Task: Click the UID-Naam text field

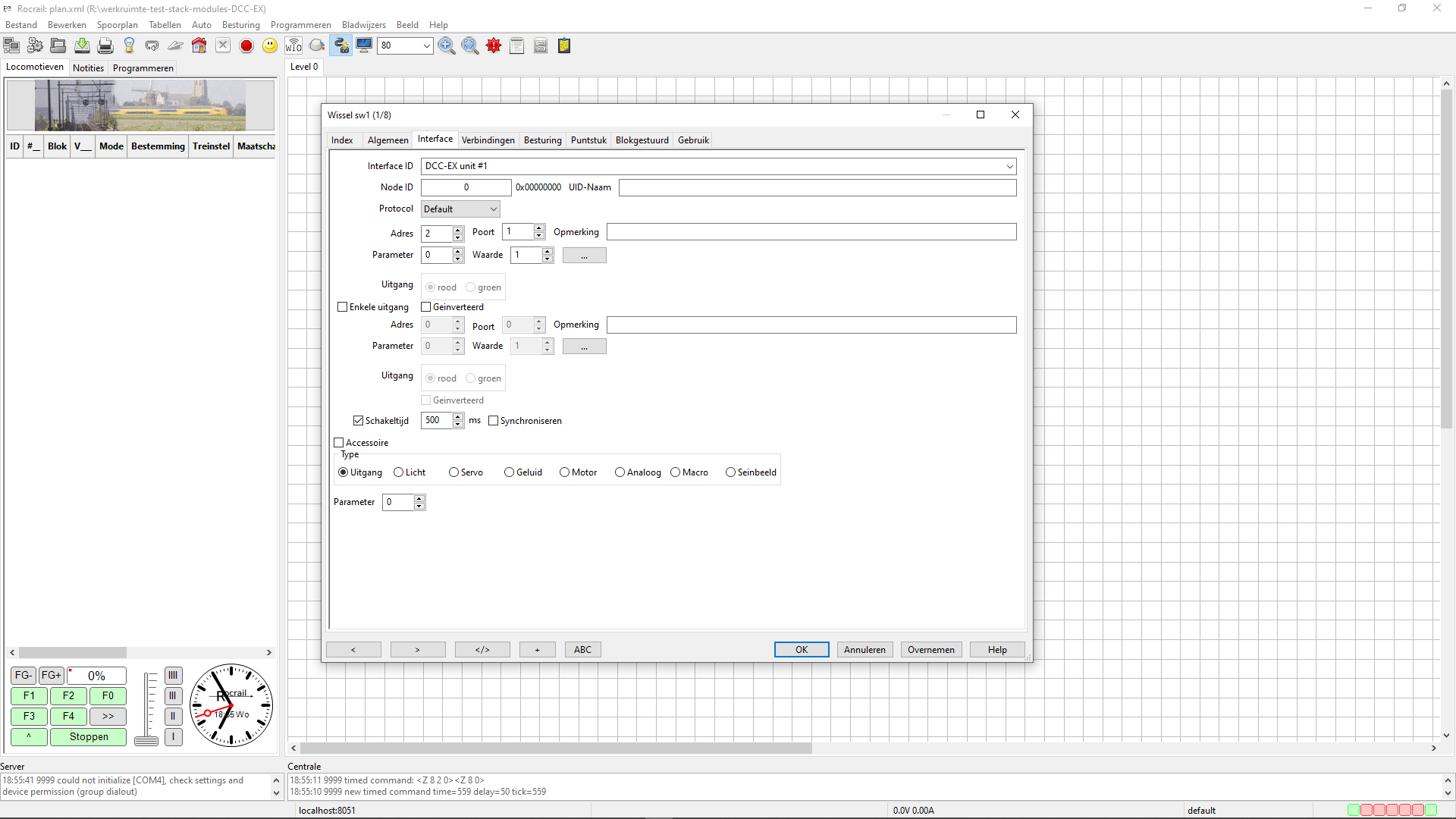Action: 817,187
